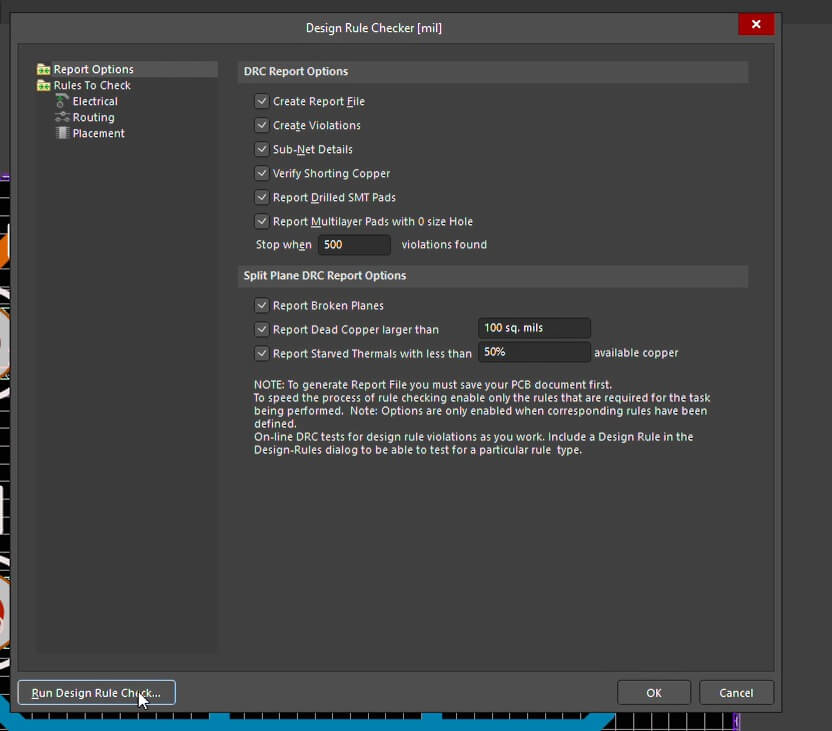This screenshot has width=832, height=731.
Task: Dismiss dialog with Cancel button
Action: point(736,693)
